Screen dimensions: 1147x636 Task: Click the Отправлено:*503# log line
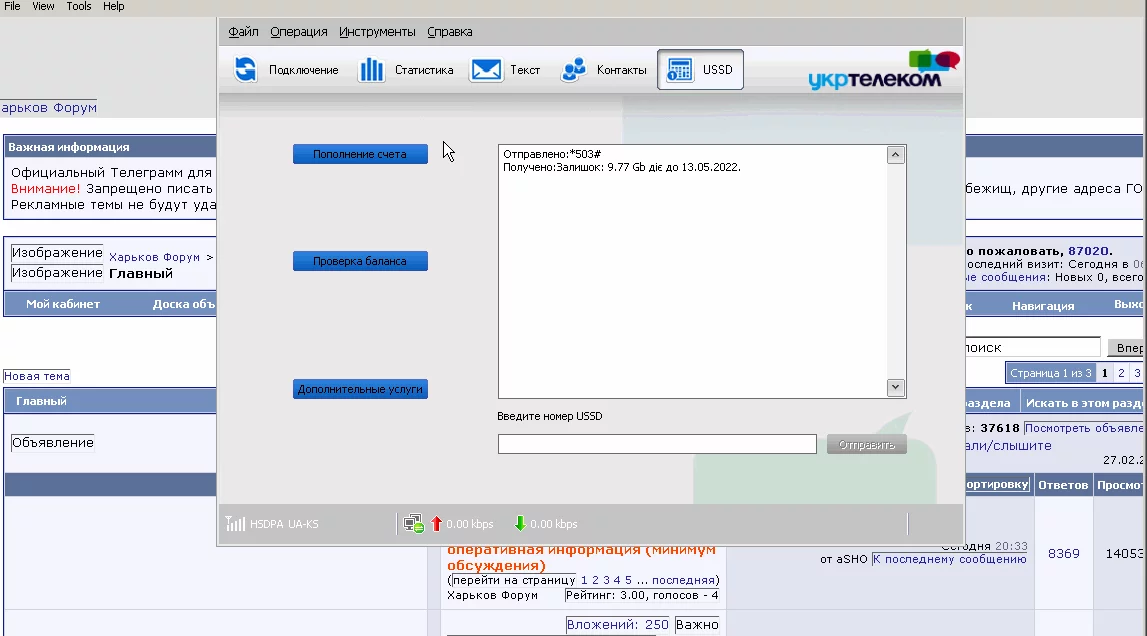click(552, 154)
